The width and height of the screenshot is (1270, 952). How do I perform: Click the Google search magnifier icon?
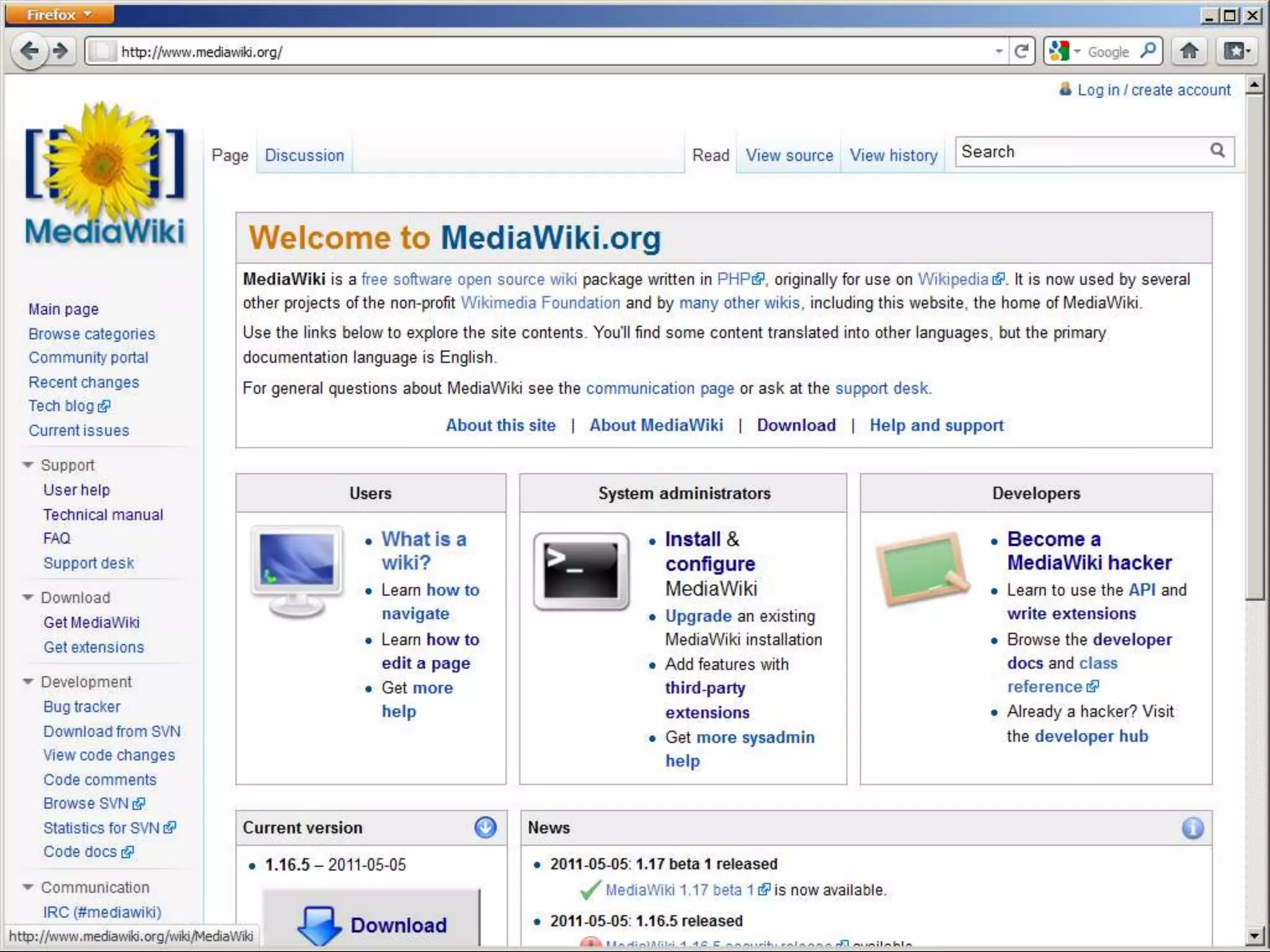pos(1148,51)
